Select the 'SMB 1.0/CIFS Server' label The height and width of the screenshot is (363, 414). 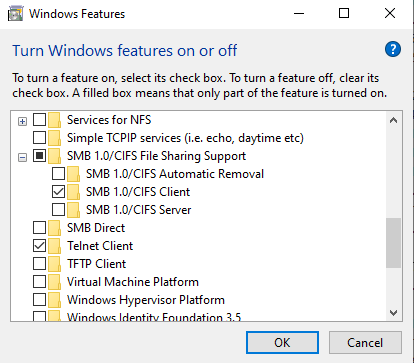click(139, 210)
